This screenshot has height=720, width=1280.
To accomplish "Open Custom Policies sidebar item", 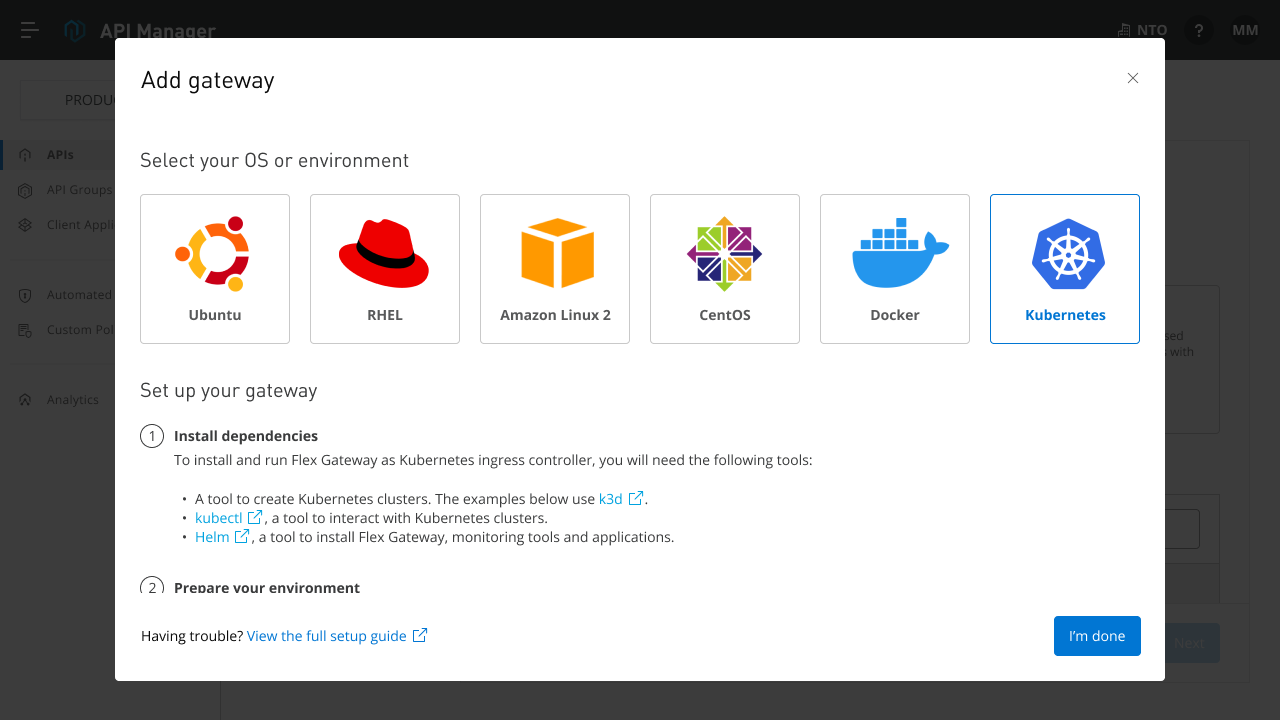I will [x=65, y=330].
